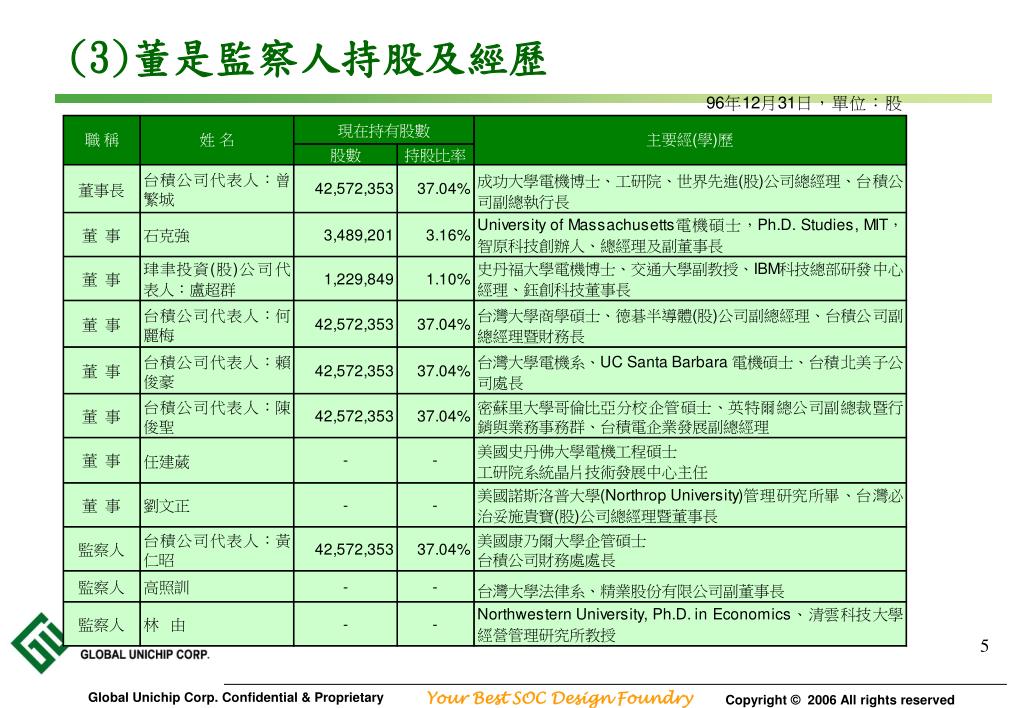Image resolution: width=1023 pixels, height=708 pixels.
Task: Click share count 3,489,201
Action: point(358,236)
